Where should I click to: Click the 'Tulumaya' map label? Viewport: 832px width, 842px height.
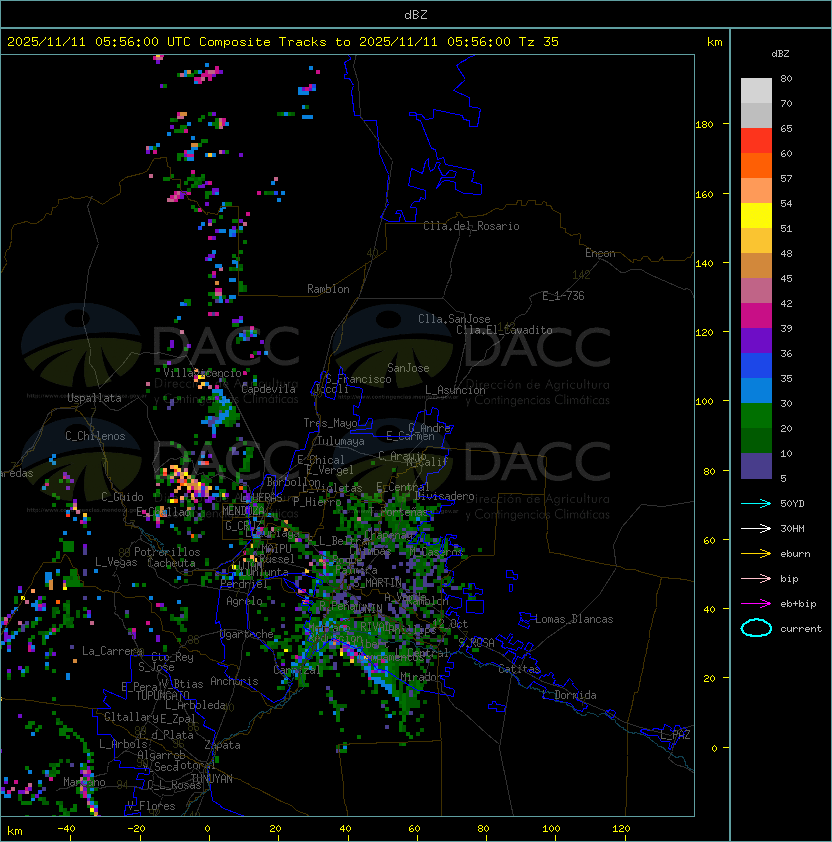click(x=341, y=441)
